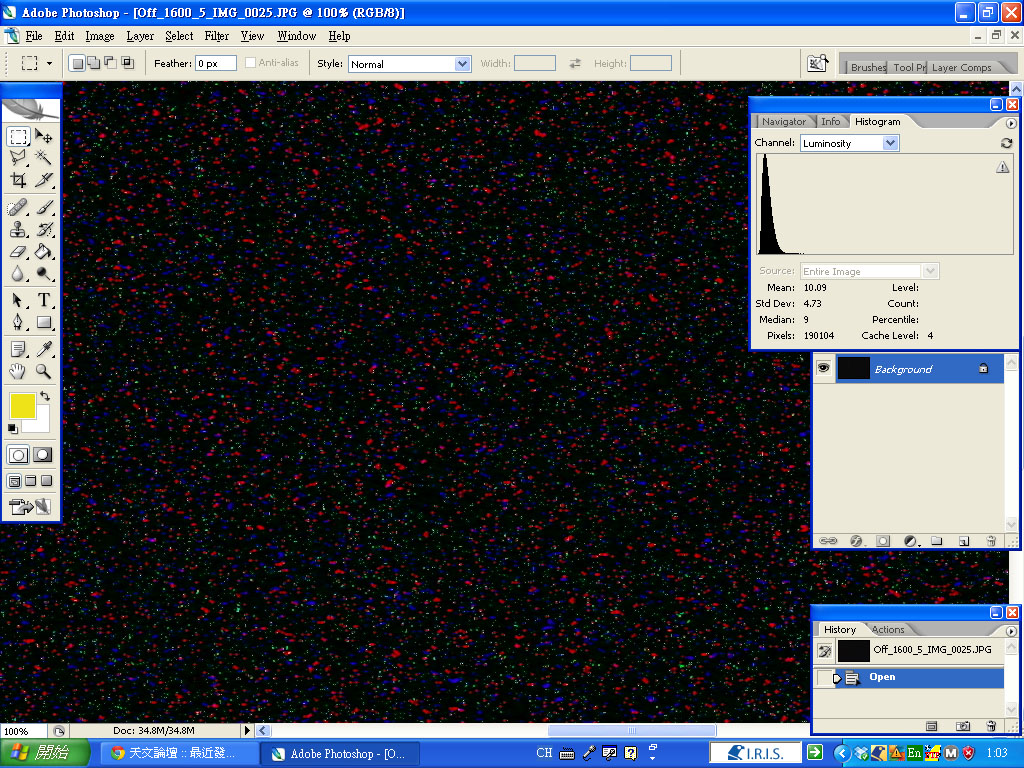Screen dimensions: 1024x768
Task: Select the Open history state
Action: tap(881, 677)
